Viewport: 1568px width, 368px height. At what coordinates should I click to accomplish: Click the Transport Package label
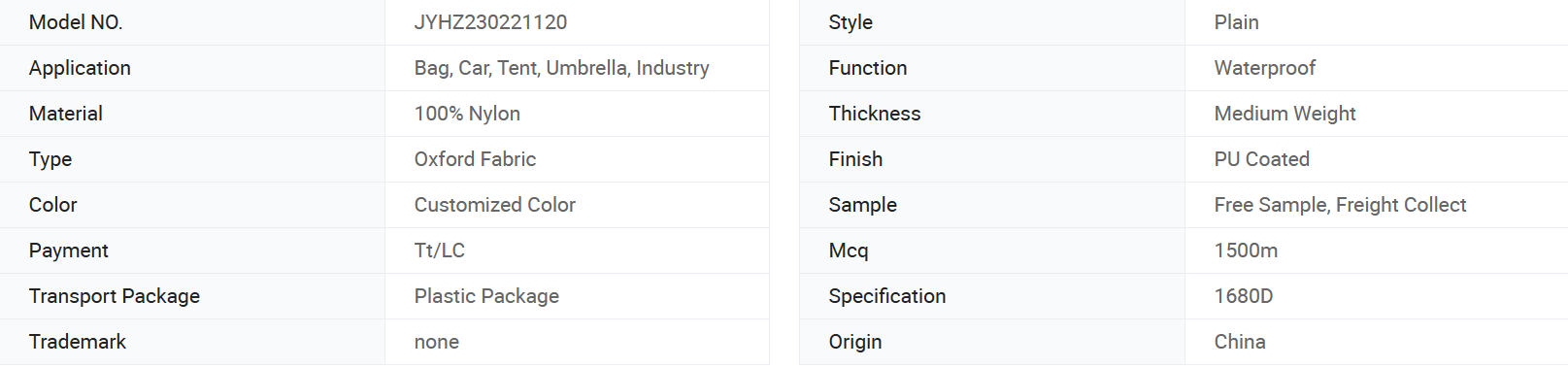pyautogui.click(x=115, y=296)
